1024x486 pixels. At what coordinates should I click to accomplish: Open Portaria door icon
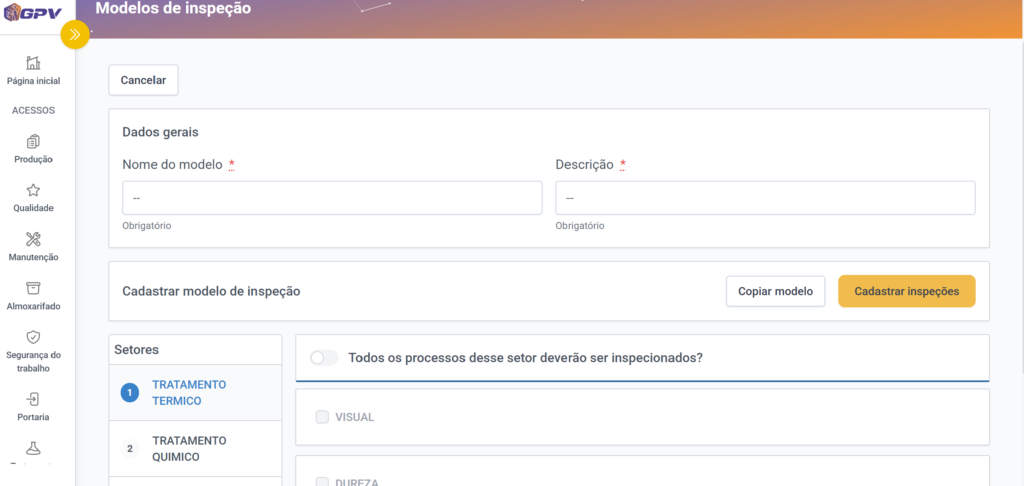pos(33,399)
